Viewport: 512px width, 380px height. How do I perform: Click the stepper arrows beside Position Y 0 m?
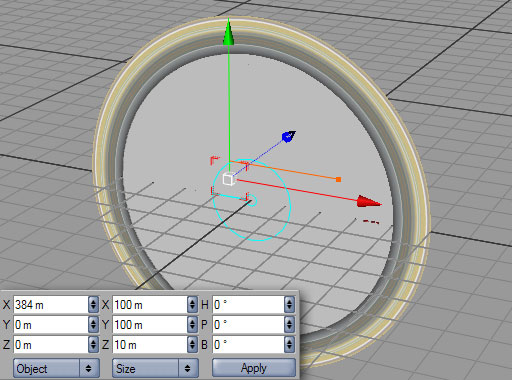pyautogui.click(x=93, y=324)
